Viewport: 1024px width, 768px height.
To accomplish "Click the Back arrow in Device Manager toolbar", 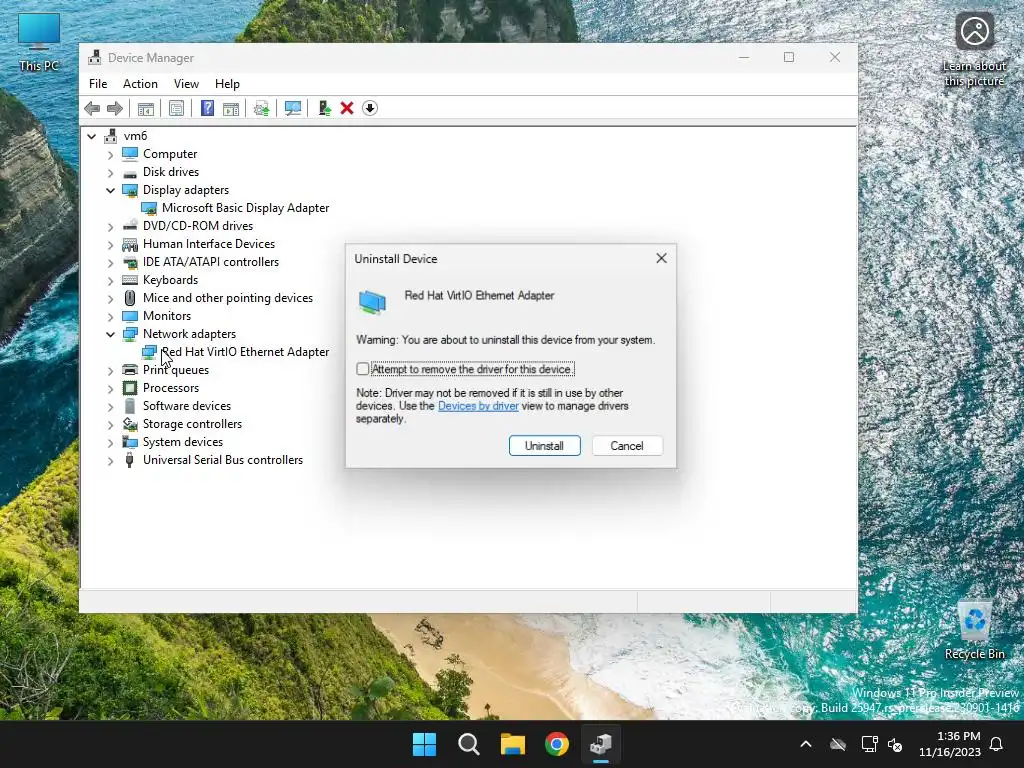I will [92, 108].
